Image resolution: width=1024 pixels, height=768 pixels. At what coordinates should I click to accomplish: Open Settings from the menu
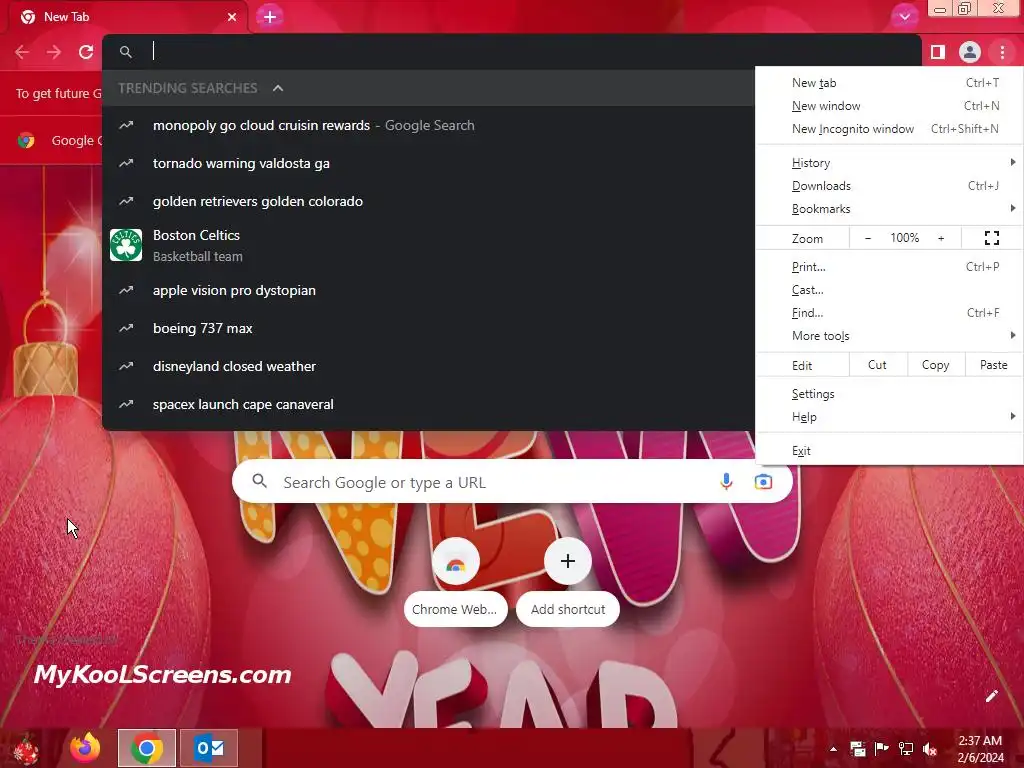[x=889, y=394]
